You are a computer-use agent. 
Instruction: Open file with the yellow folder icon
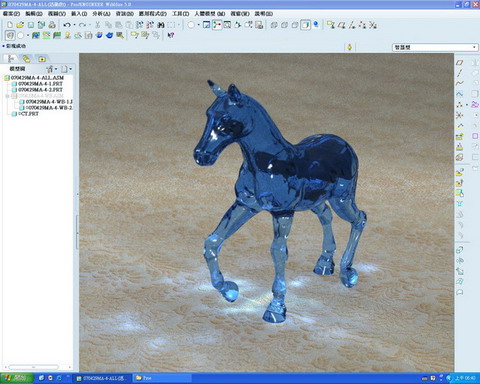point(20,25)
